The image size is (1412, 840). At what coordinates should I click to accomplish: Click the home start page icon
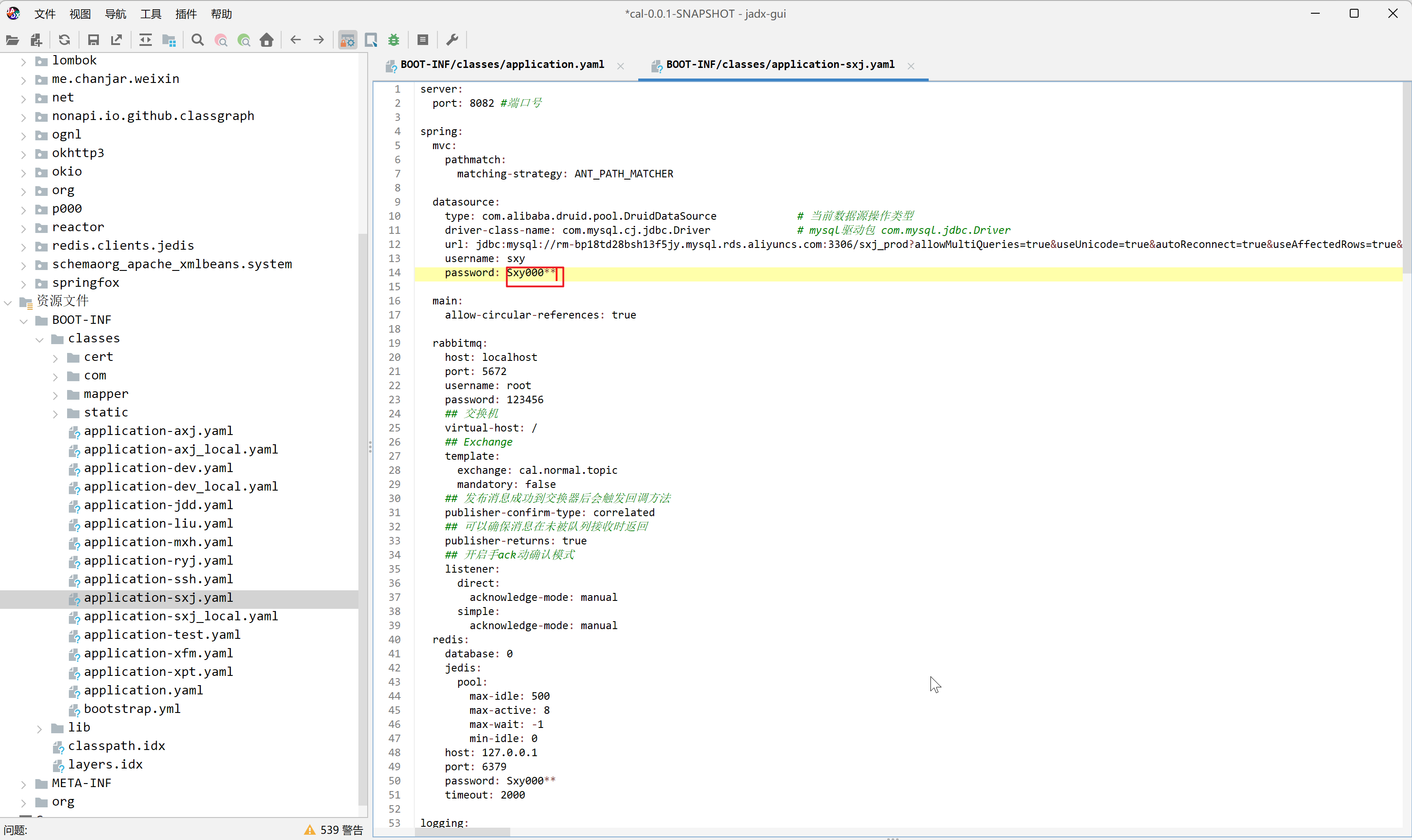tap(267, 40)
